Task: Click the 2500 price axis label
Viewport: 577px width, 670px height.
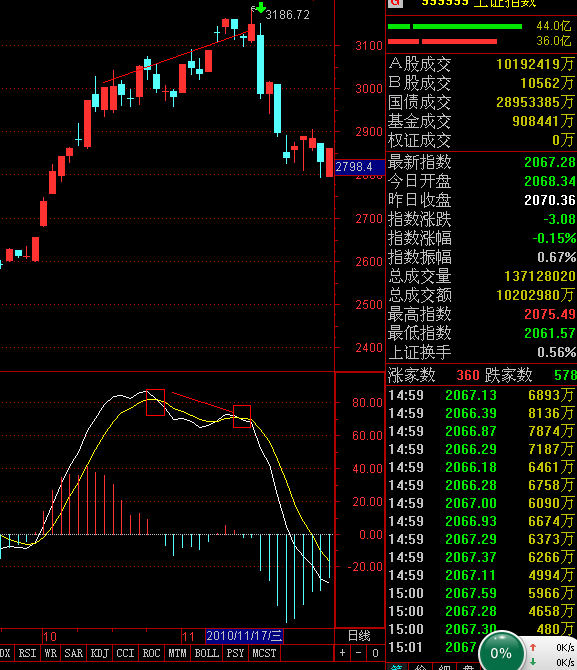Action: [x=369, y=305]
